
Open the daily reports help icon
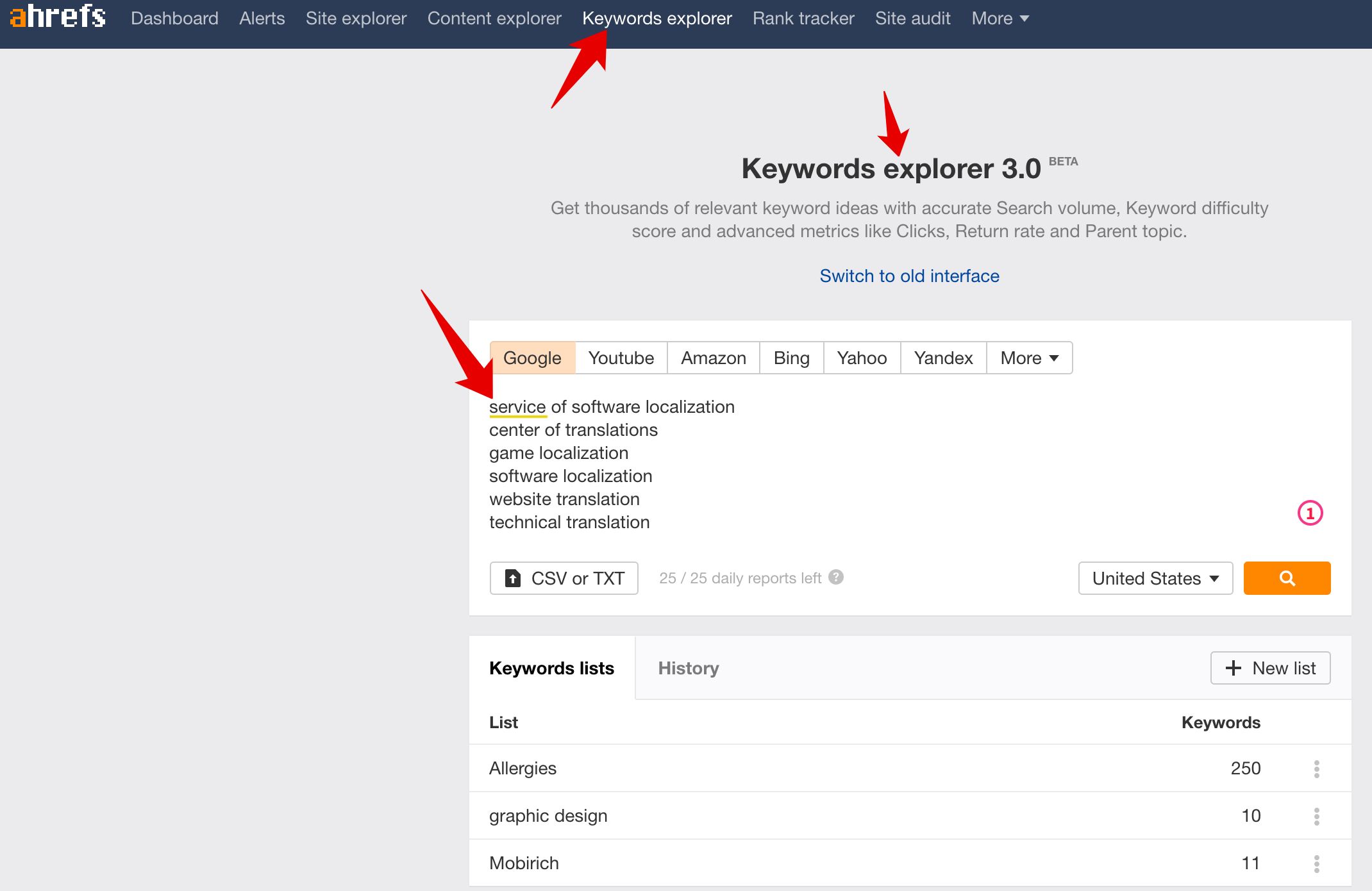[x=836, y=577]
